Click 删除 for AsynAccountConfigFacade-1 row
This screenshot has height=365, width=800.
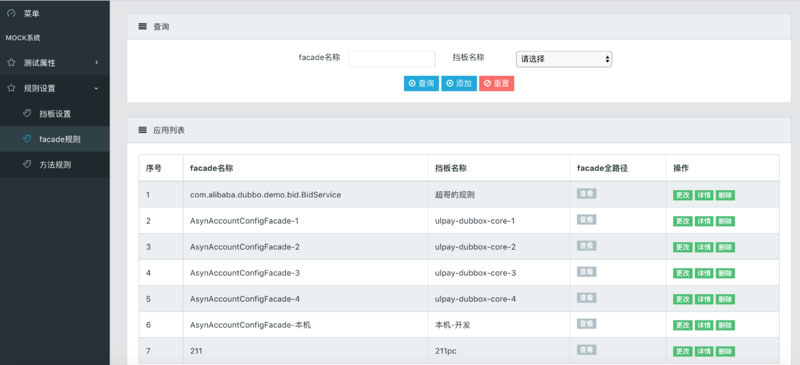pos(725,222)
